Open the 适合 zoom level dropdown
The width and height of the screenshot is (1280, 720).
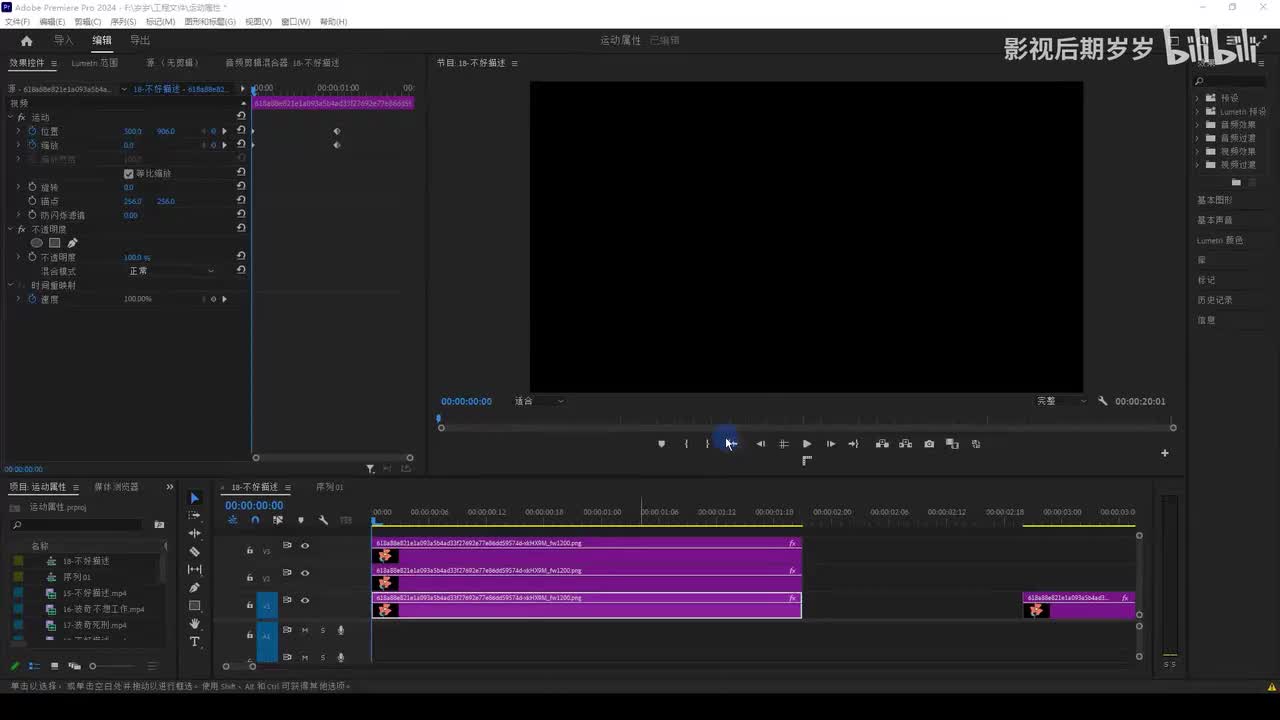(540, 401)
